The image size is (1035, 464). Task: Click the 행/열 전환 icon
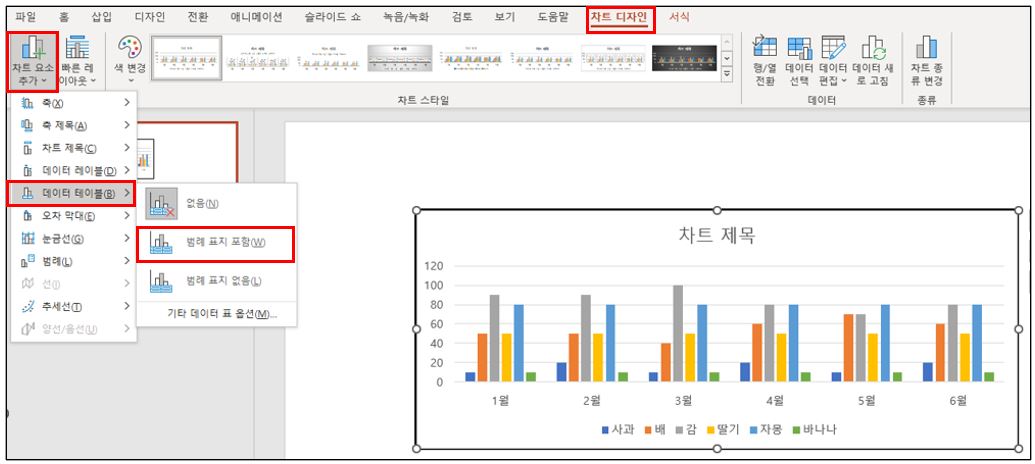765,61
